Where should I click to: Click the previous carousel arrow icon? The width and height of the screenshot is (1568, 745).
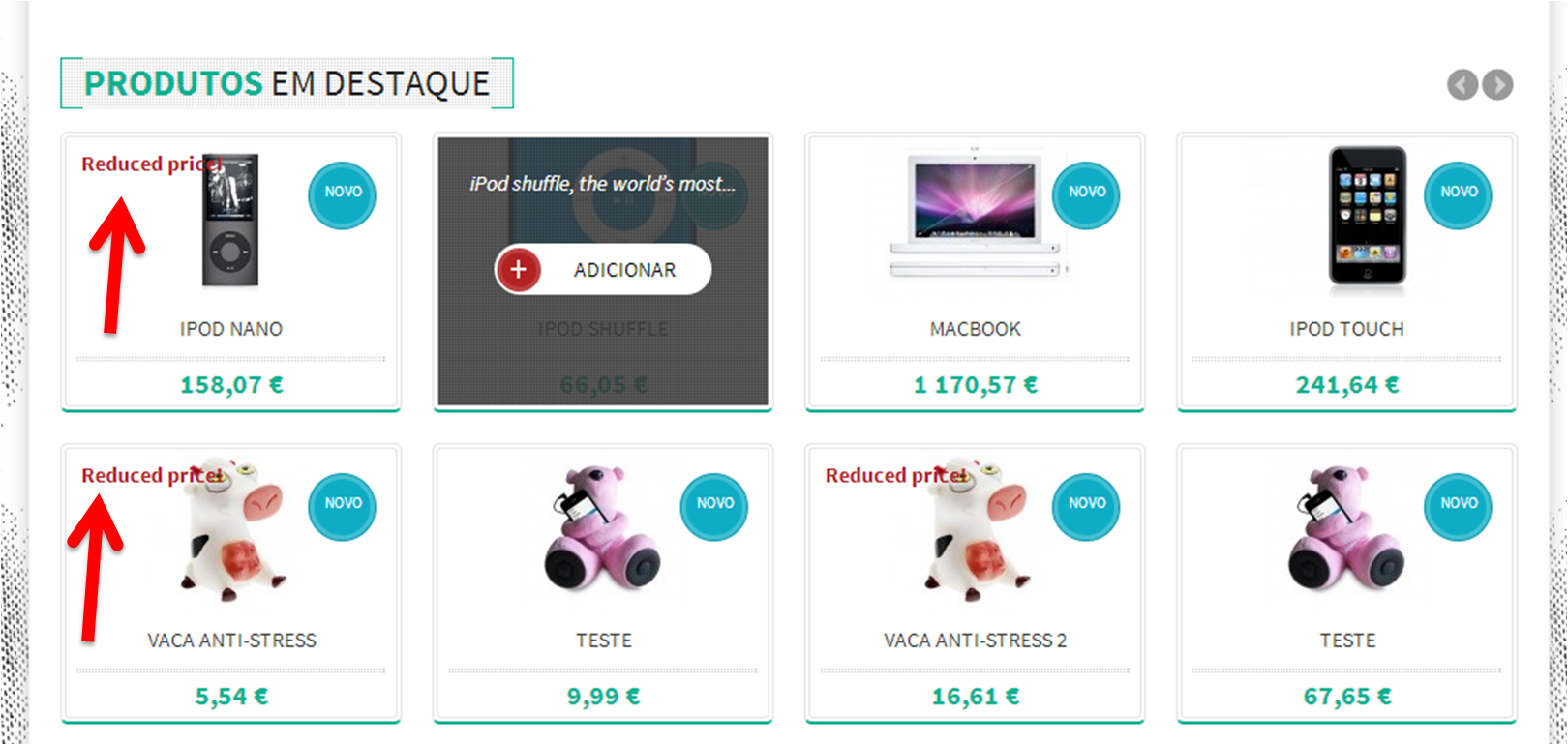coord(1462,85)
